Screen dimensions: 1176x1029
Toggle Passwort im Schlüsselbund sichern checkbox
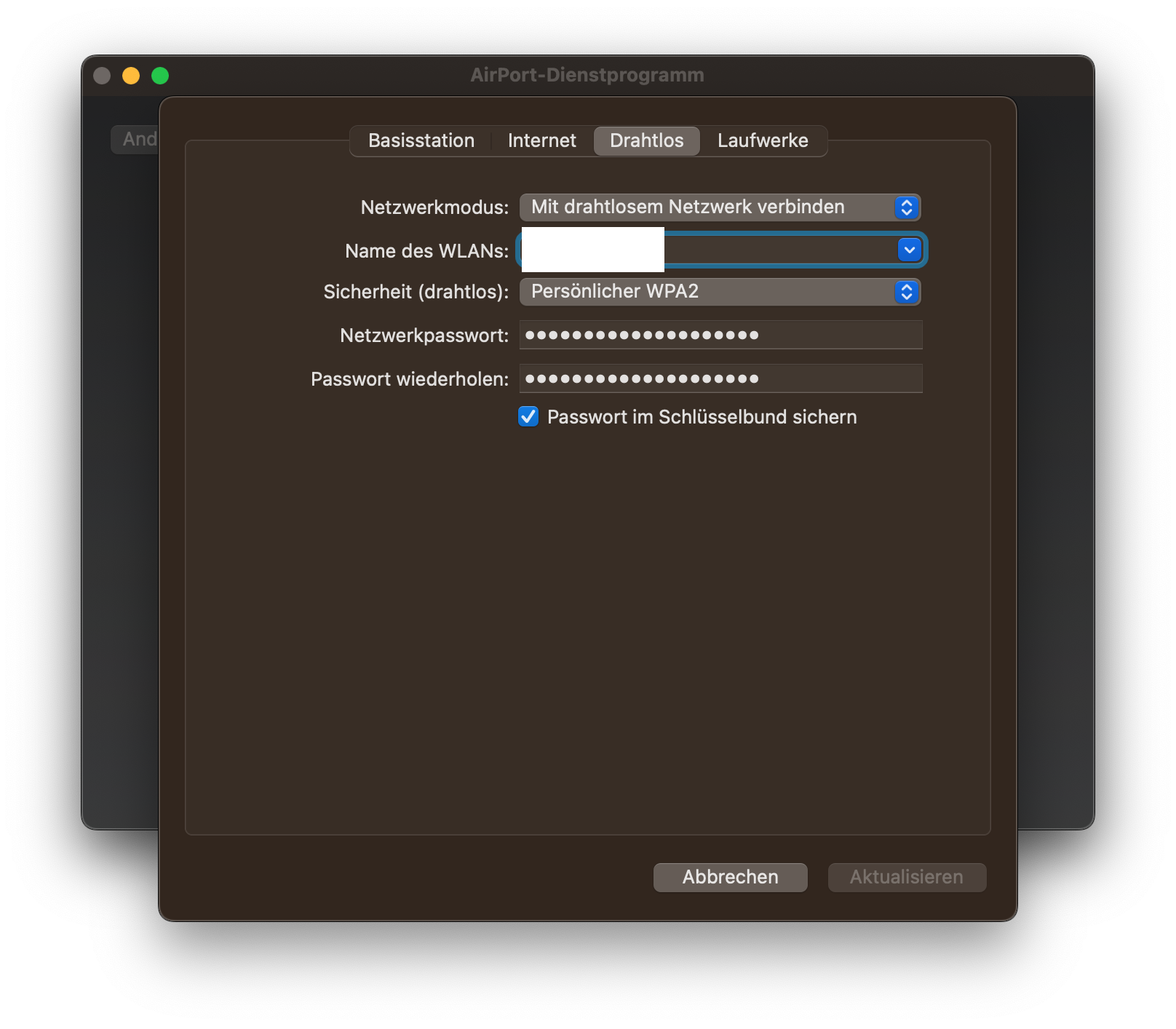(x=528, y=416)
